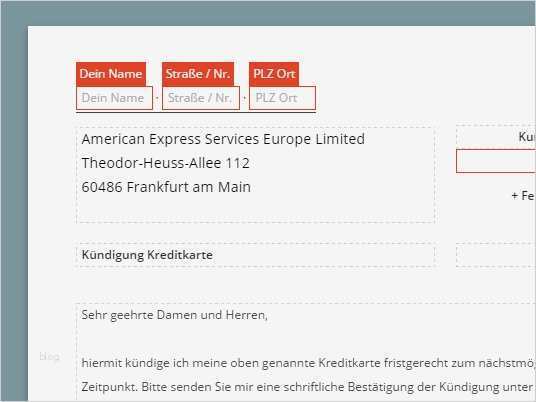Click the red 'Dein Name' label tag
Viewport: 536px width, 402px height.
click(x=111, y=74)
